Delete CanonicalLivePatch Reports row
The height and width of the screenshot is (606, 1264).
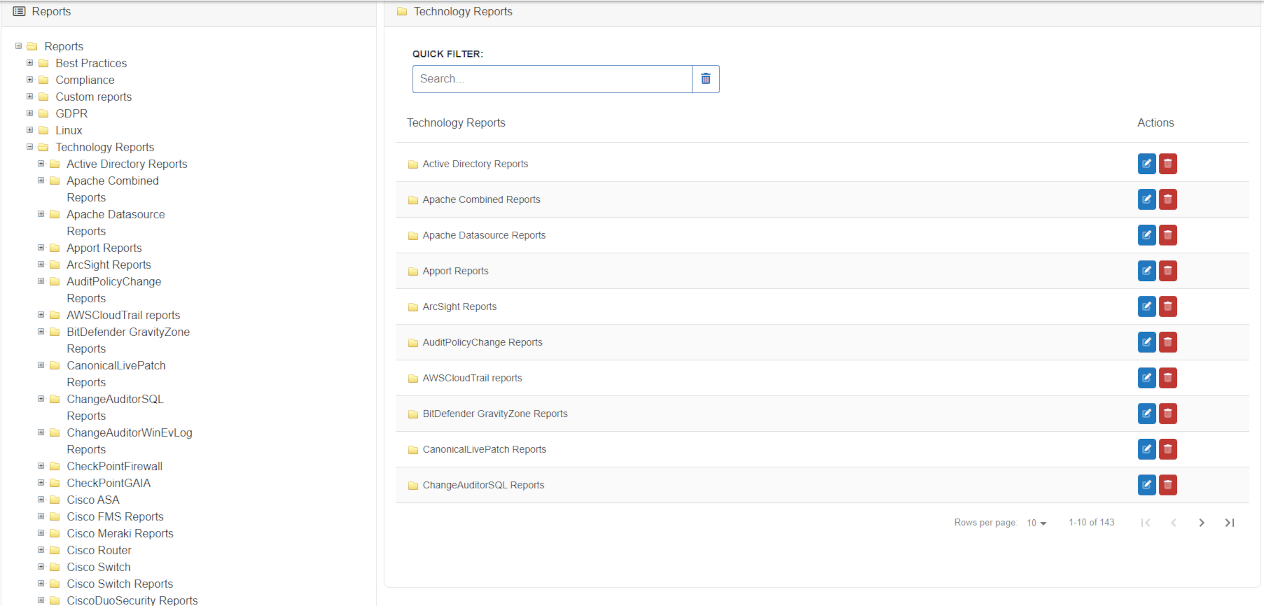click(1168, 449)
